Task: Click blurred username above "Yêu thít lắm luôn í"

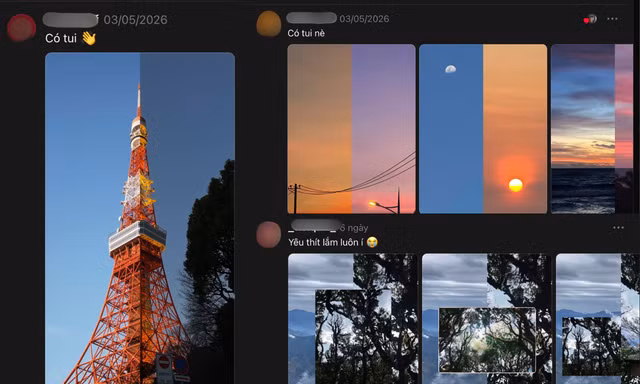Action: coord(315,226)
